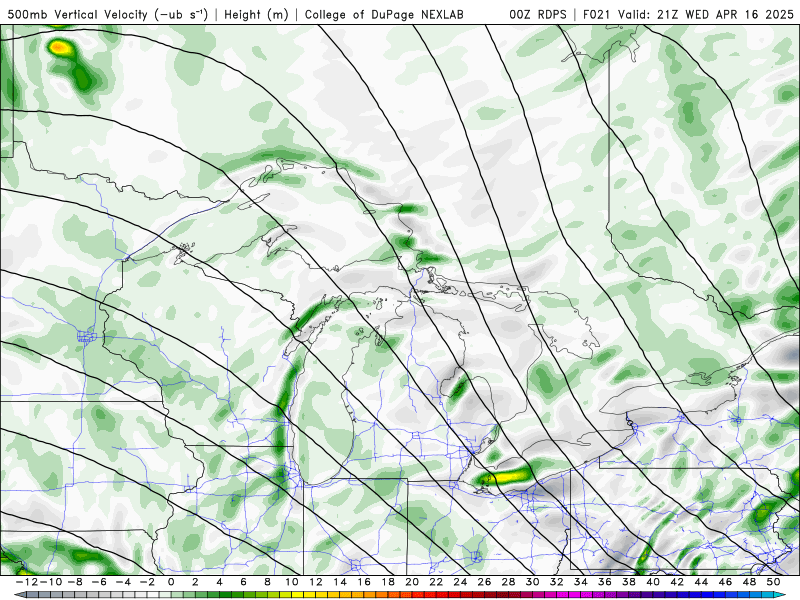The image size is (800, 600).
Task: Click the 10 label on the legend
Action: [x=291, y=582]
